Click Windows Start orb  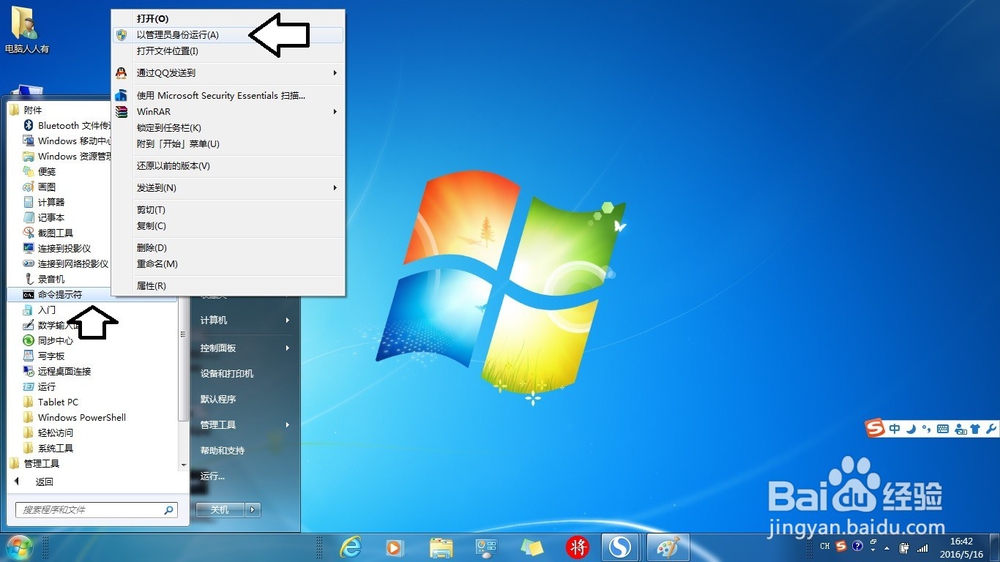19,547
